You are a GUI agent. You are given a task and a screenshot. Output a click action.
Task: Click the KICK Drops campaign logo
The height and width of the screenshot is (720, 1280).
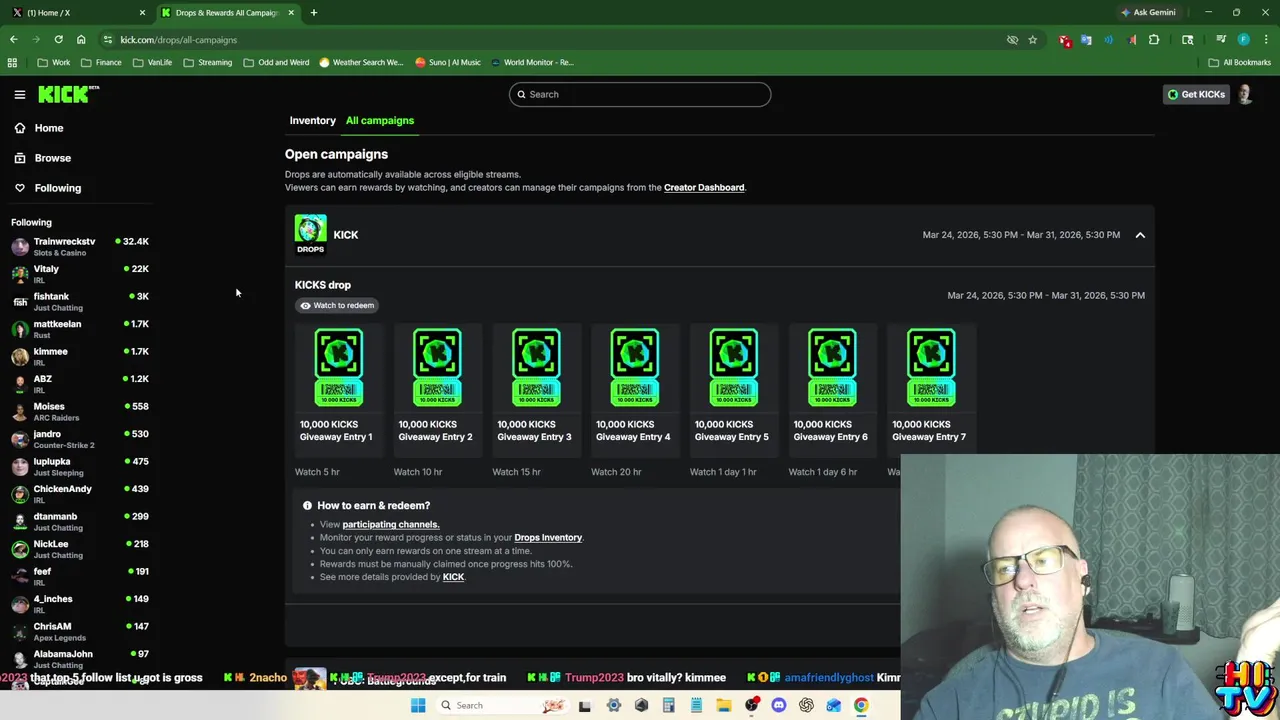[x=310, y=234]
